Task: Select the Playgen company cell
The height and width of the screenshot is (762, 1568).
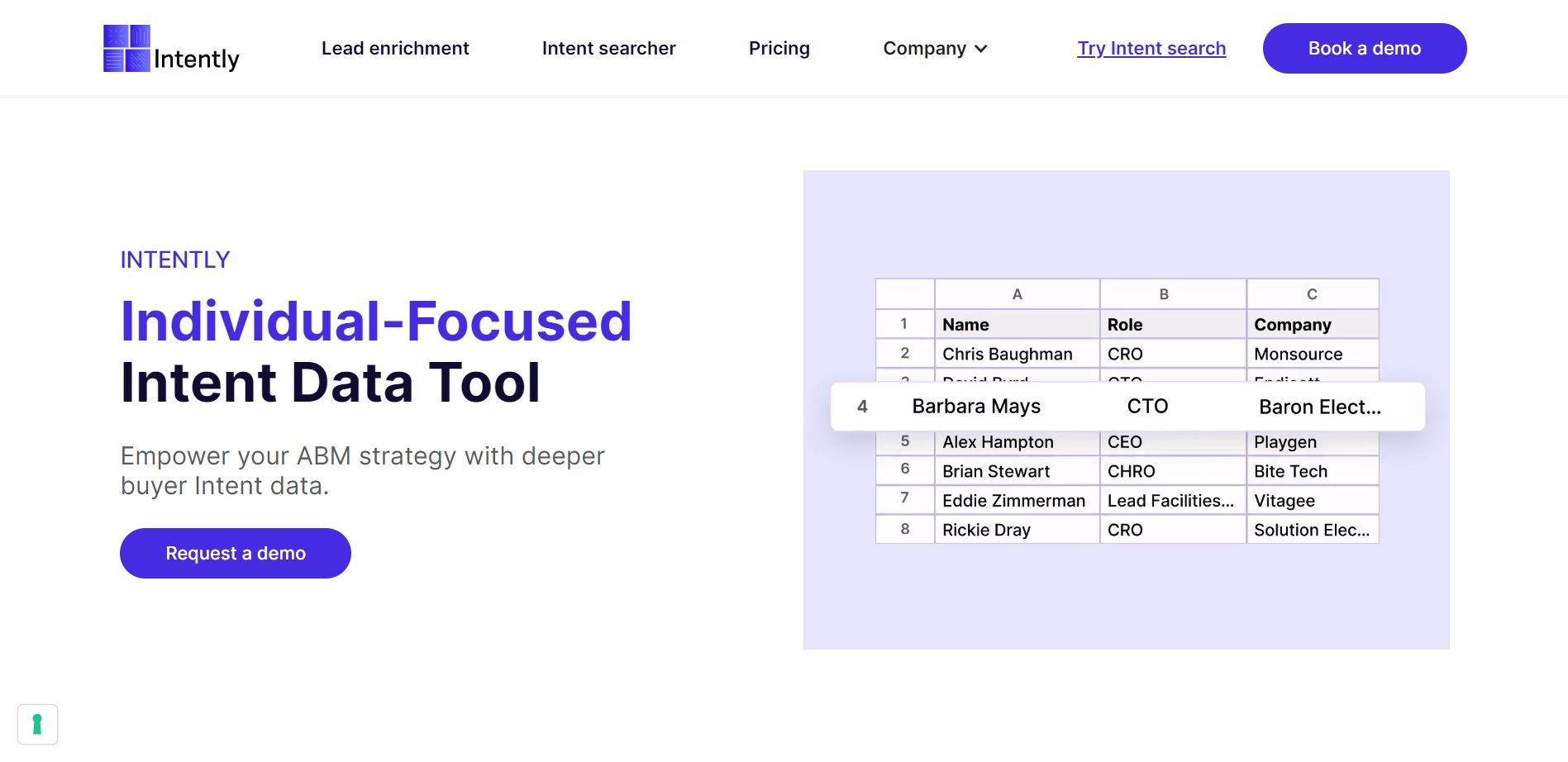Action: click(x=1313, y=442)
